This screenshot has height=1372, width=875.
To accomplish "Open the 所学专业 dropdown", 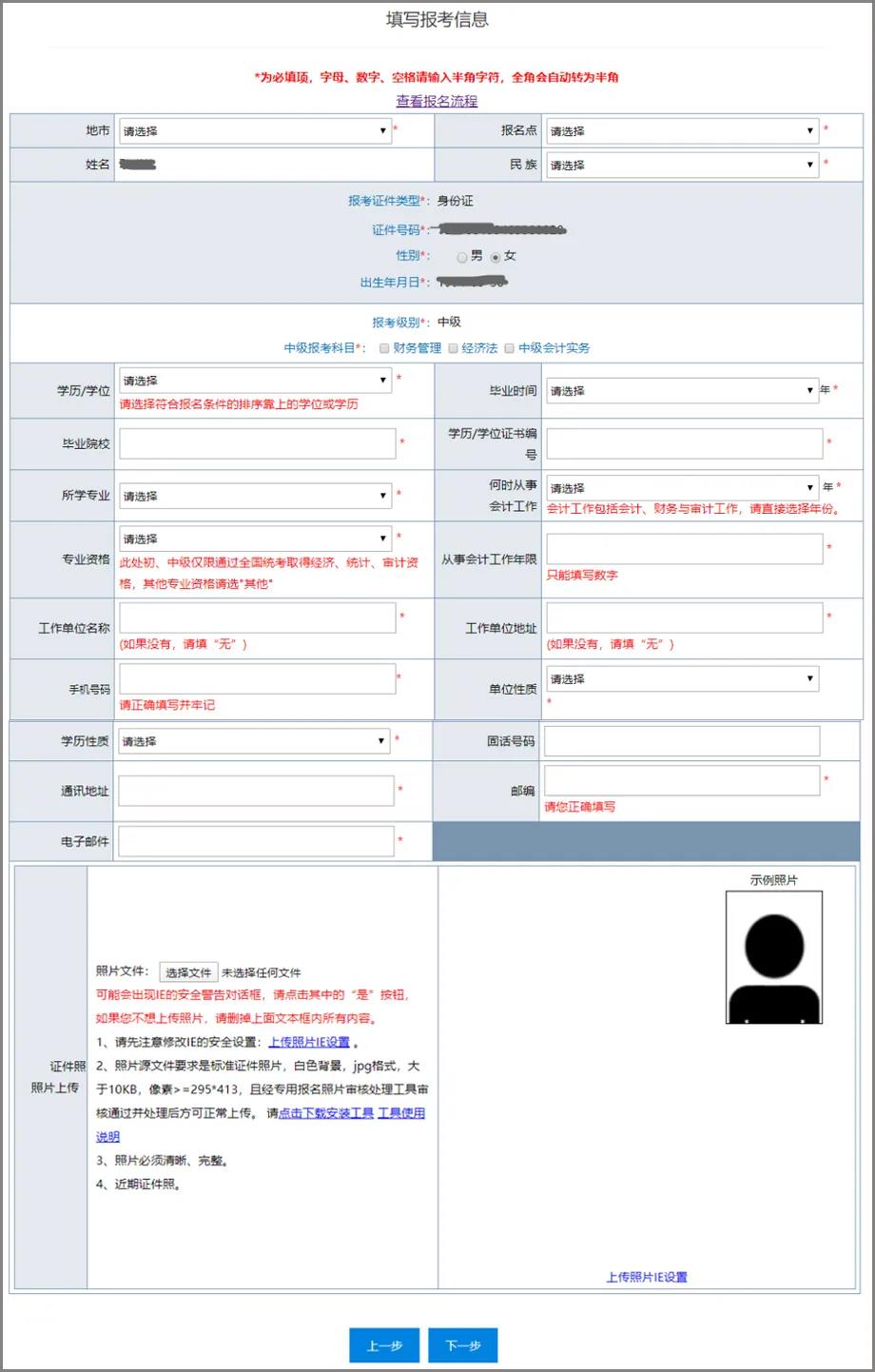I will pyautogui.click(x=254, y=496).
